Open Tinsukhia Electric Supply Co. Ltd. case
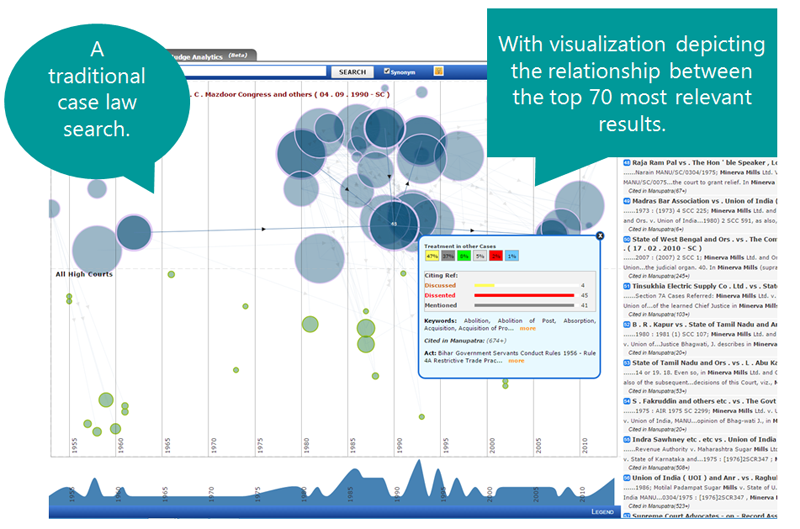This screenshot has height=529, width=800. (705, 286)
